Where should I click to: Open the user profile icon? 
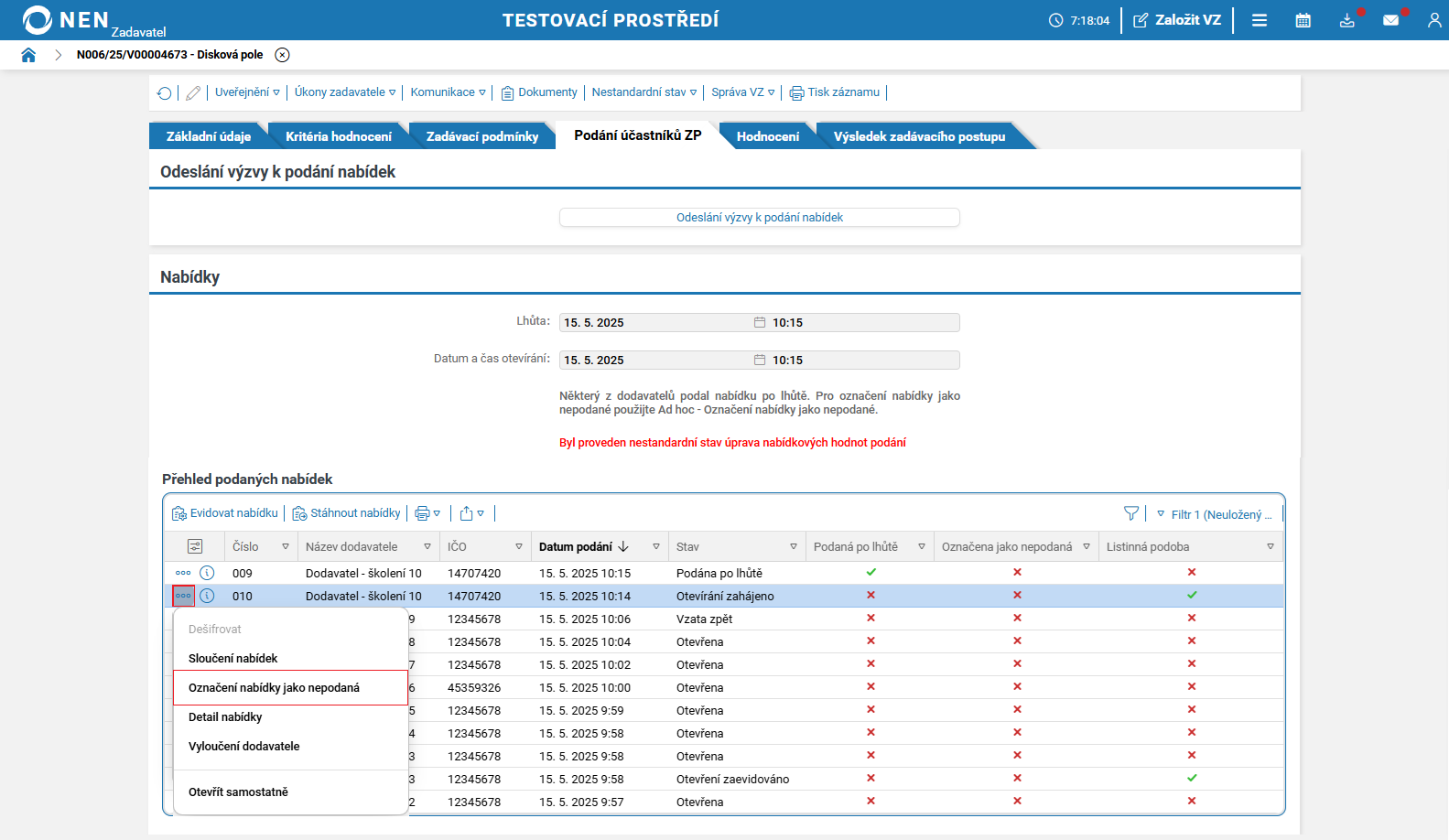click(1433, 20)
